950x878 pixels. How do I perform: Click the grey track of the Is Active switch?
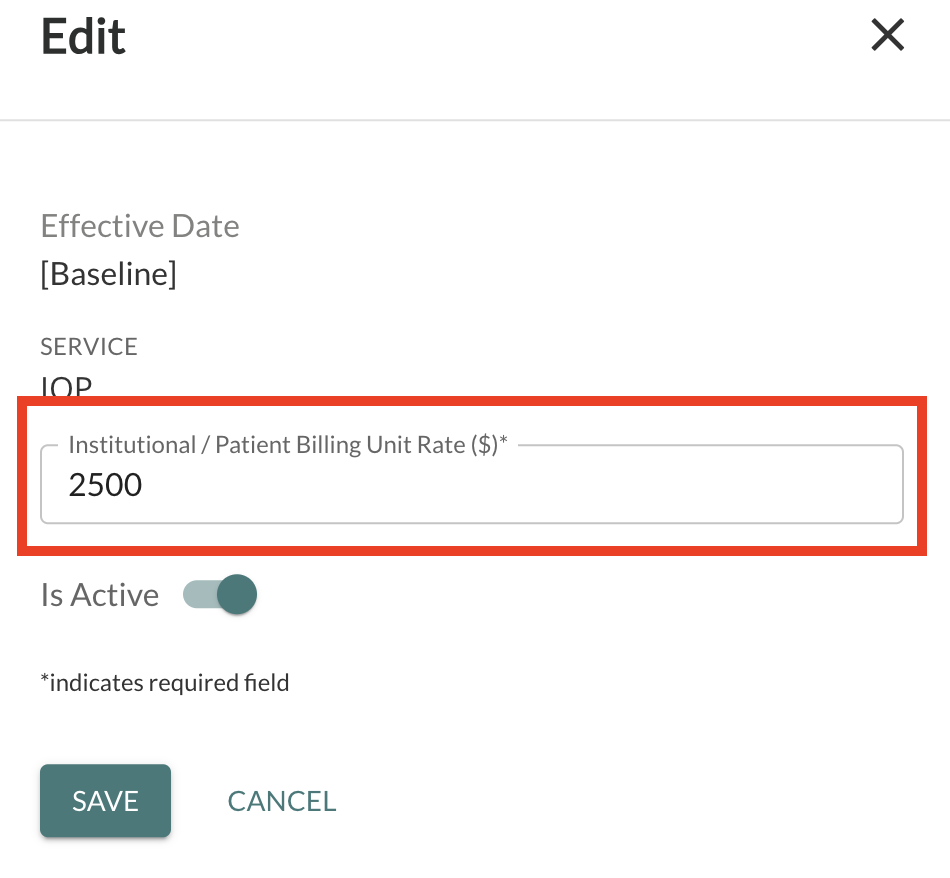[x=196, y=595]
